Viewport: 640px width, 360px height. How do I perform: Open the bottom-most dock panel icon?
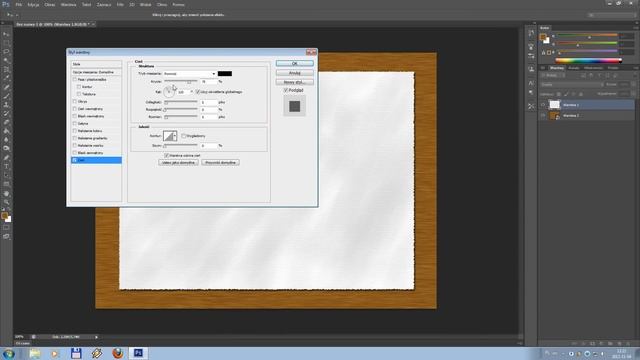[x=531, y=107]
